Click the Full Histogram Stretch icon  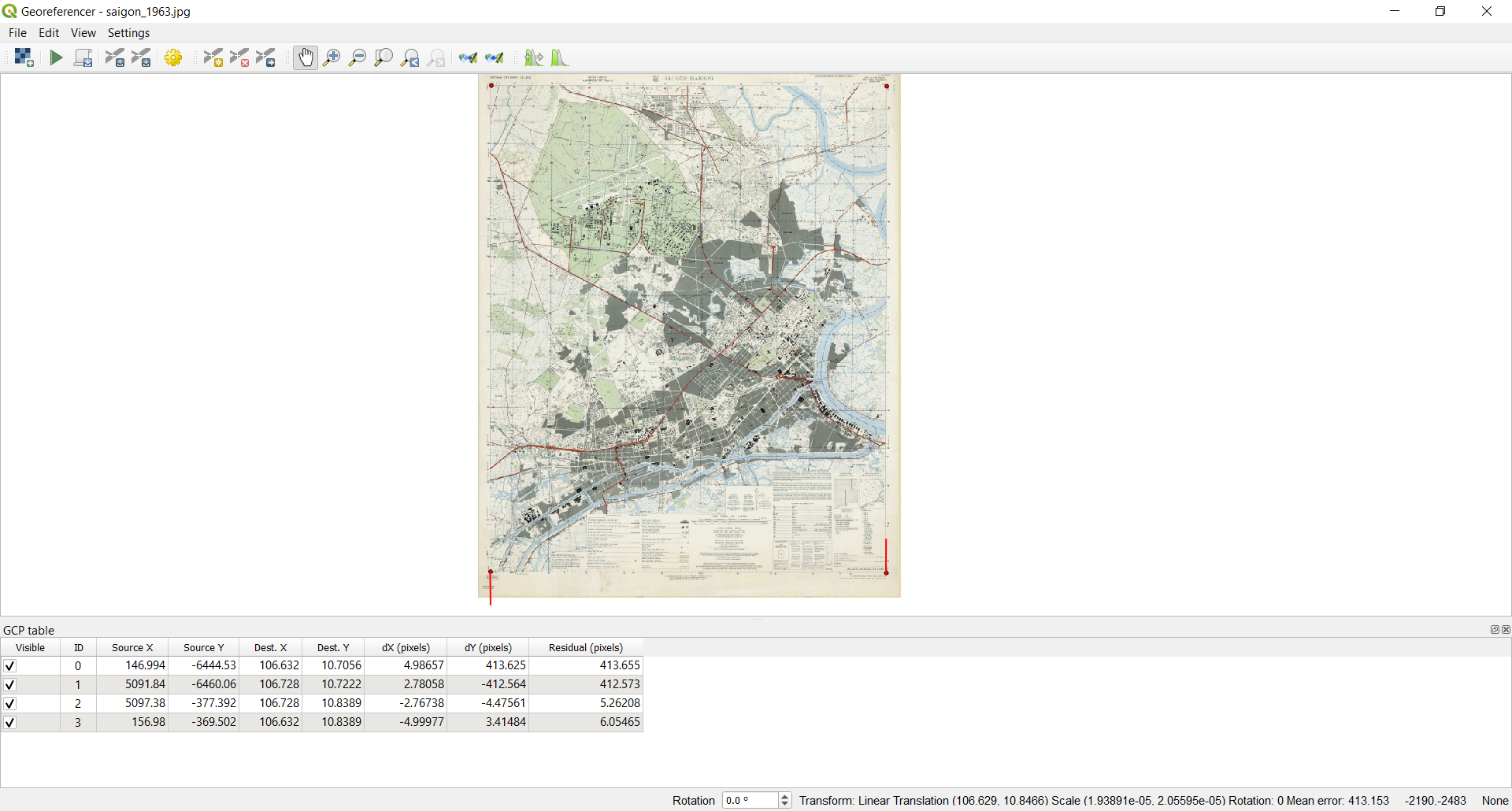click(533, 57)
